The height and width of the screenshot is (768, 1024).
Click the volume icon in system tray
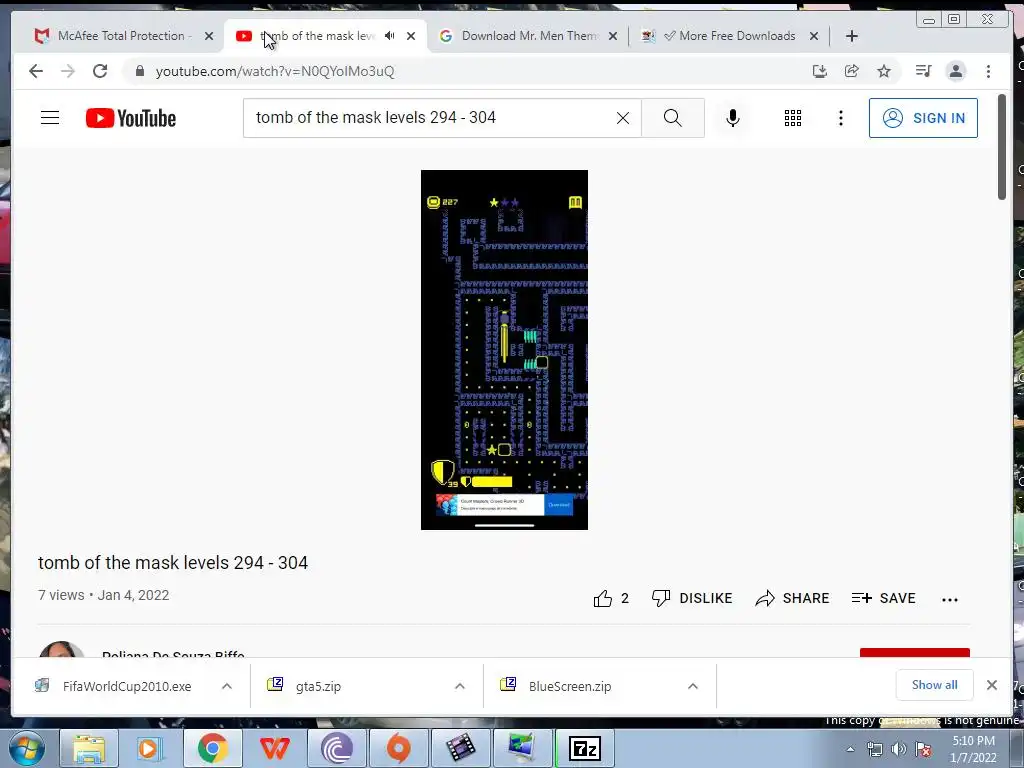point(899,749)
